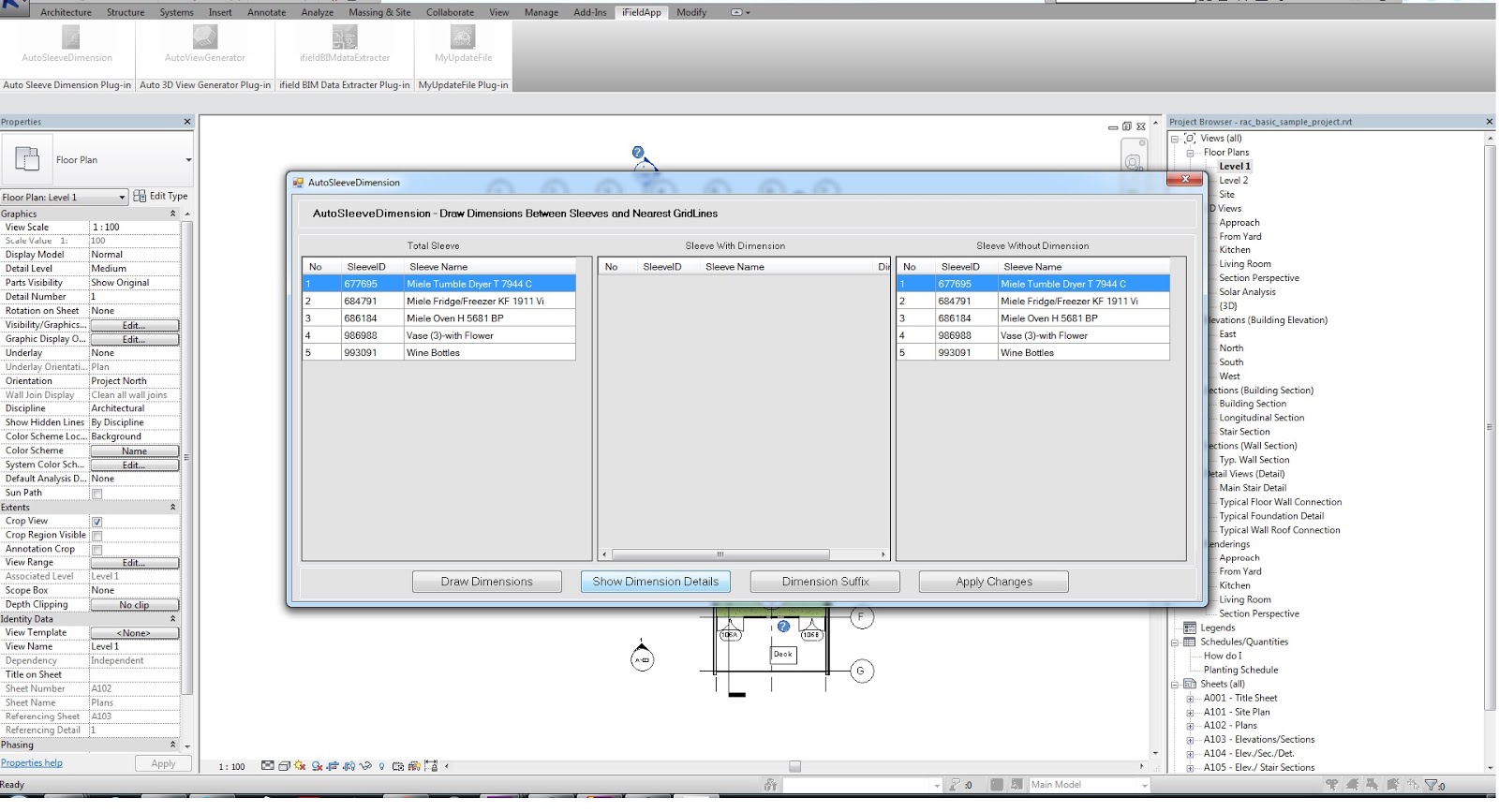1499x812 pixels.
Task: Click the Detail Level icon in view control bar
Action: 268,766
